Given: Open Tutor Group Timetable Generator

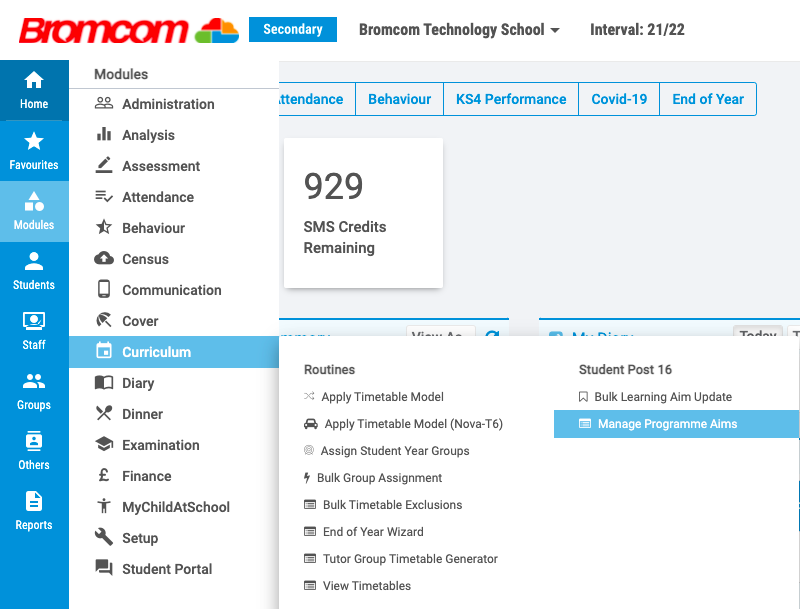Looking at the screenshot, I should (x=410, y=559).
